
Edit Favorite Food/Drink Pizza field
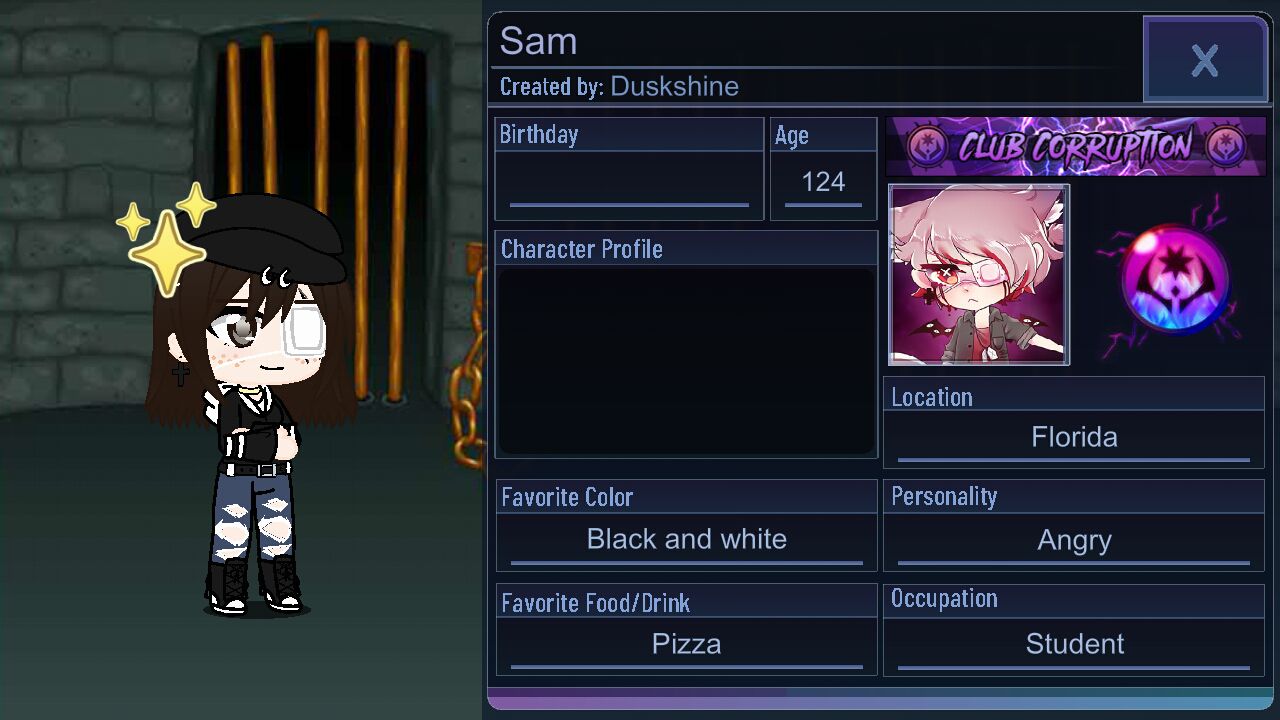click(x=686, y=644)
